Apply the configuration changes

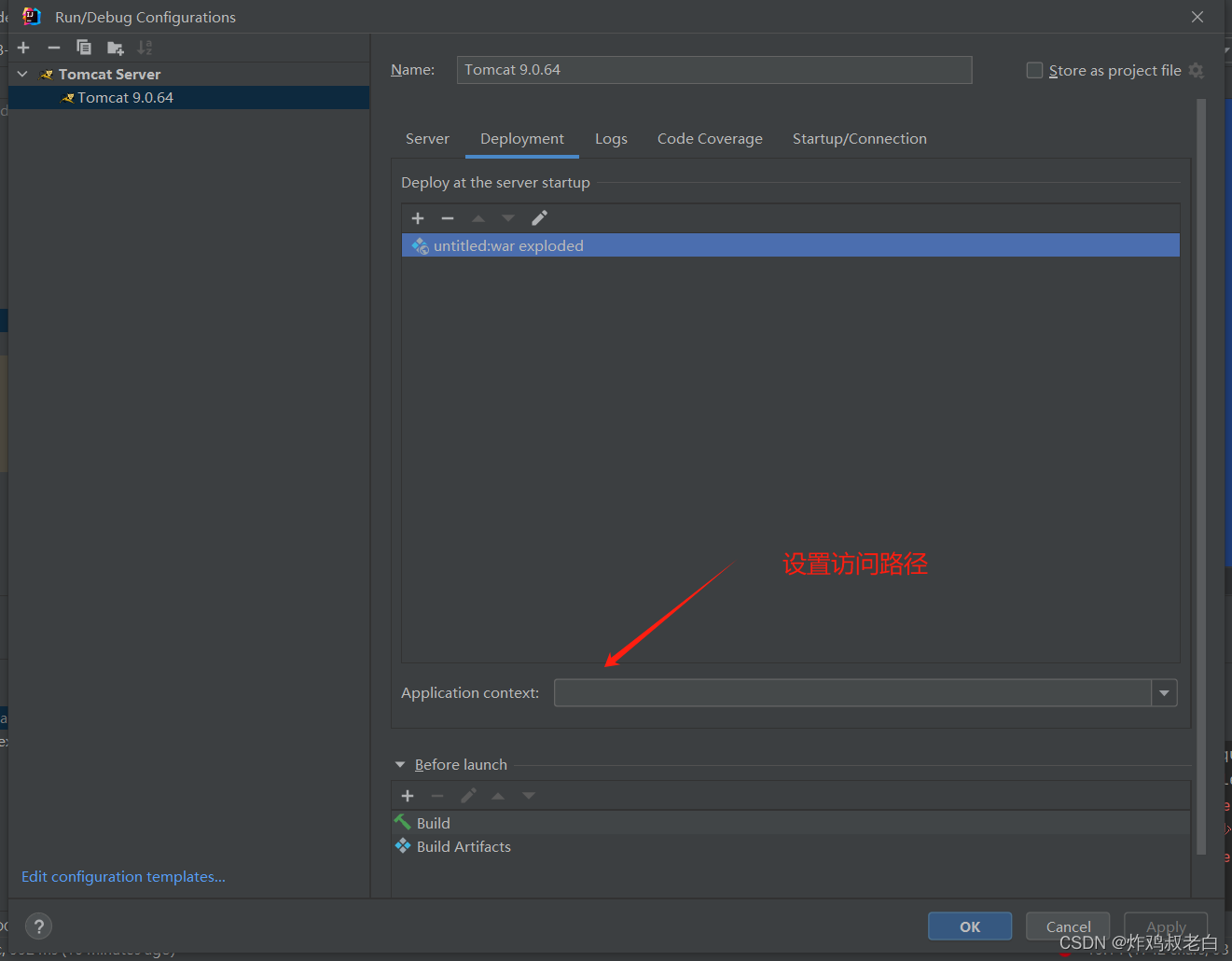click(x=1166, y=926)
